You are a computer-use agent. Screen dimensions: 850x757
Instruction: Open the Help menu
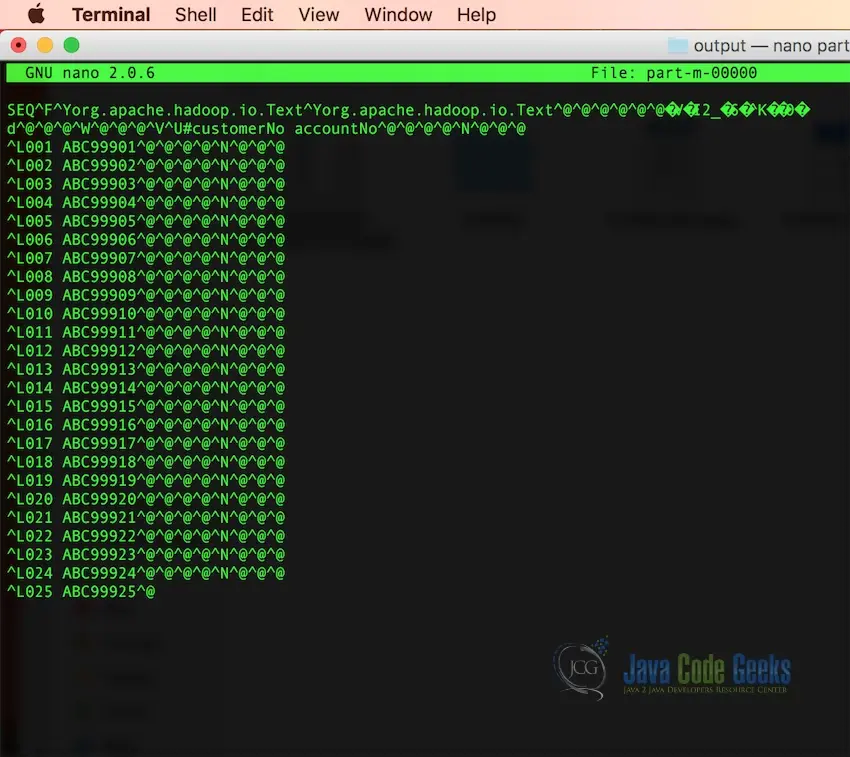(x=476, y=15)
